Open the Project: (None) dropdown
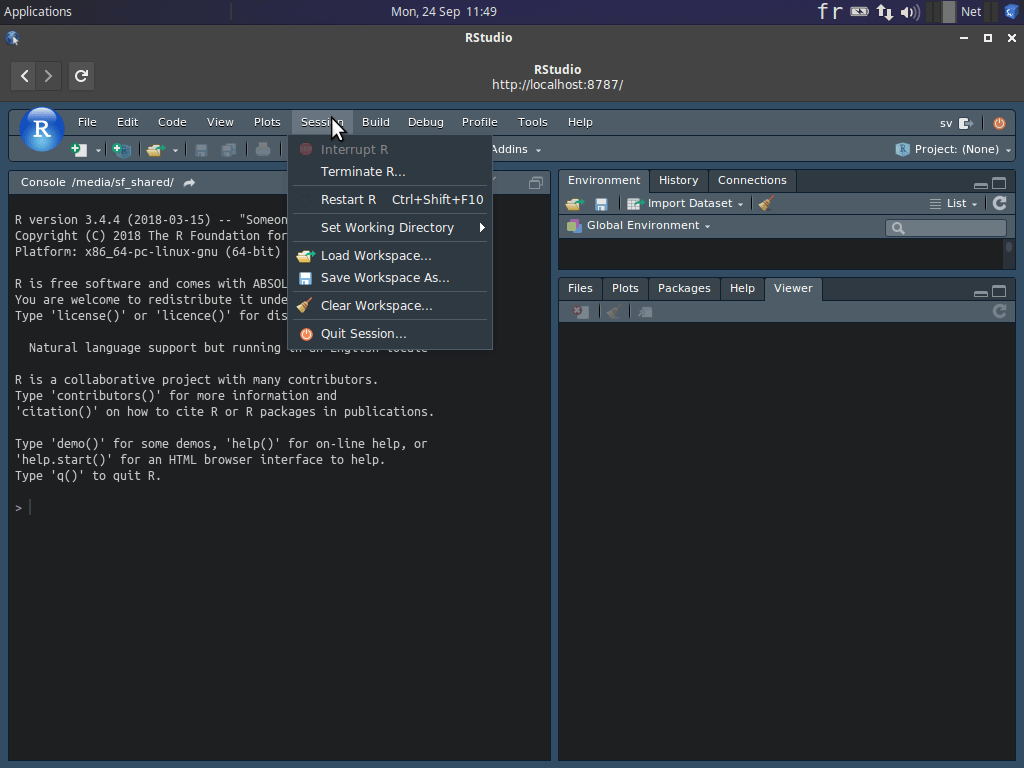 [x=953, y=150]
